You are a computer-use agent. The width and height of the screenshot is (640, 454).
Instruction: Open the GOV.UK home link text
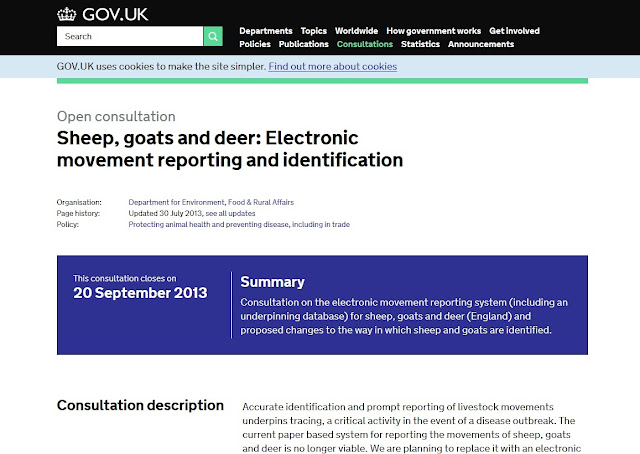(115, 14)
